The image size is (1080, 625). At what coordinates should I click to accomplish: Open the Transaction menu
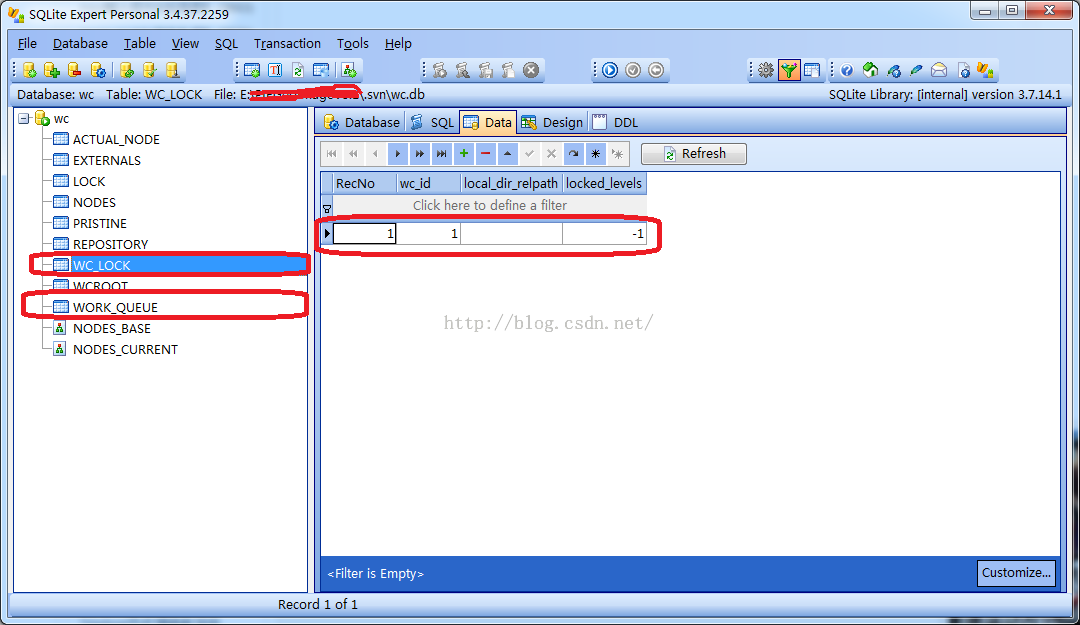(287, 44)
